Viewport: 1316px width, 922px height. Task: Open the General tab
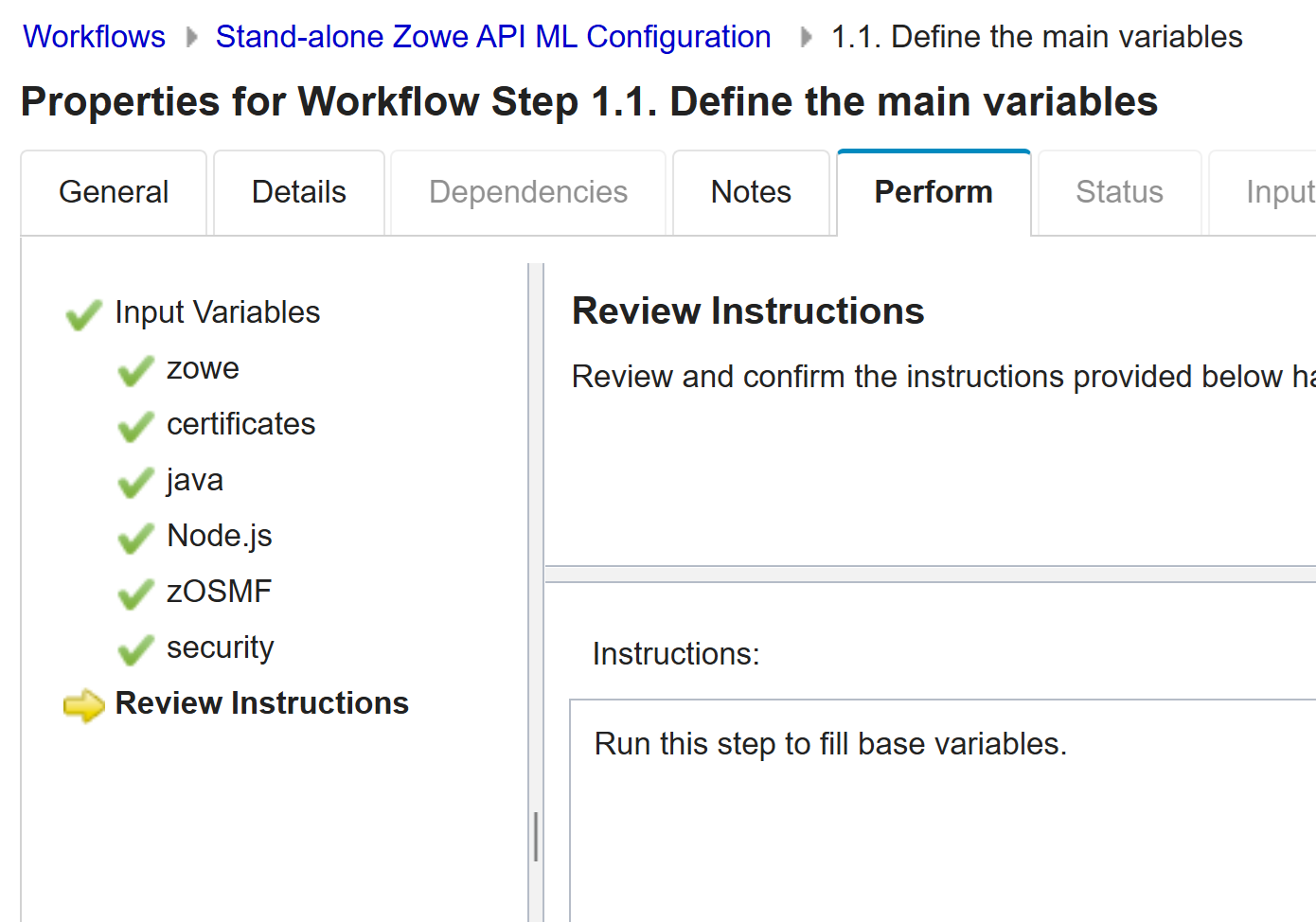(114, 192)
